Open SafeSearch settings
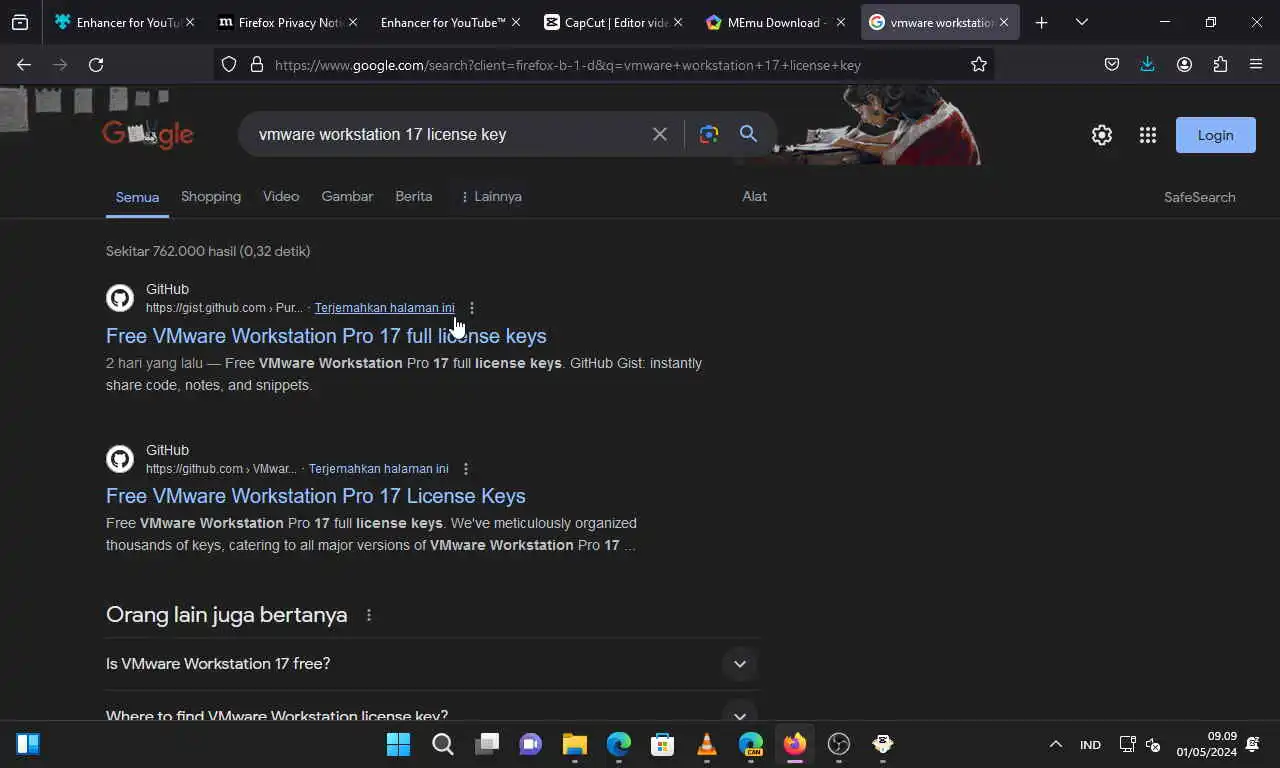This screenshot has height=768, width=1280. click(x=1200, y=197)
